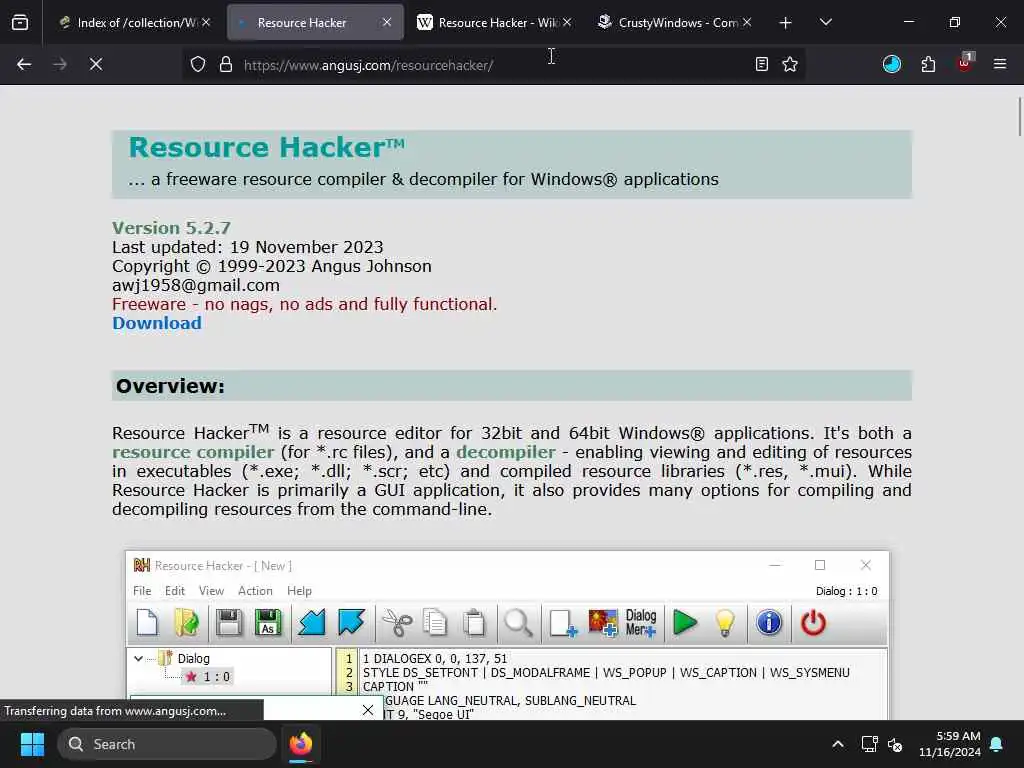Click the decompiler link
Screen dimensions: 1024x768
[505, 452]
